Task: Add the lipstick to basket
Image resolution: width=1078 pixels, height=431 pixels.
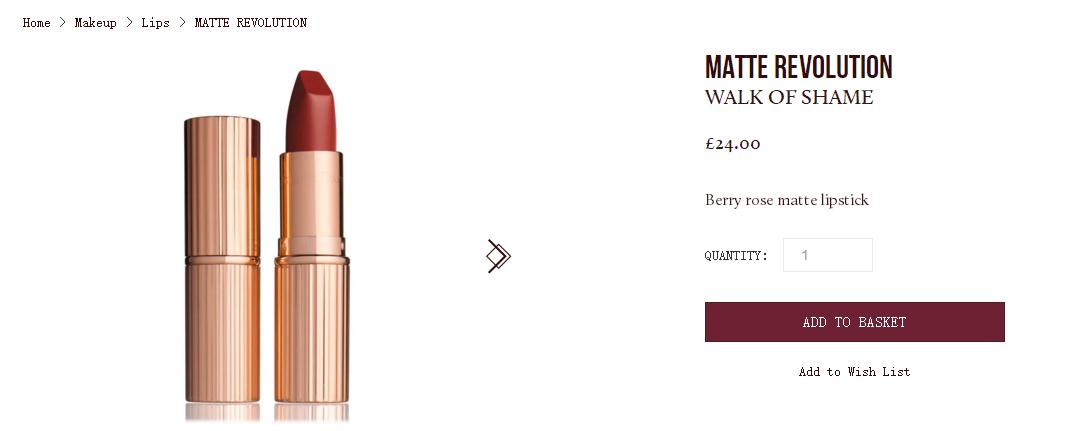Action: [x=855, y=322]
